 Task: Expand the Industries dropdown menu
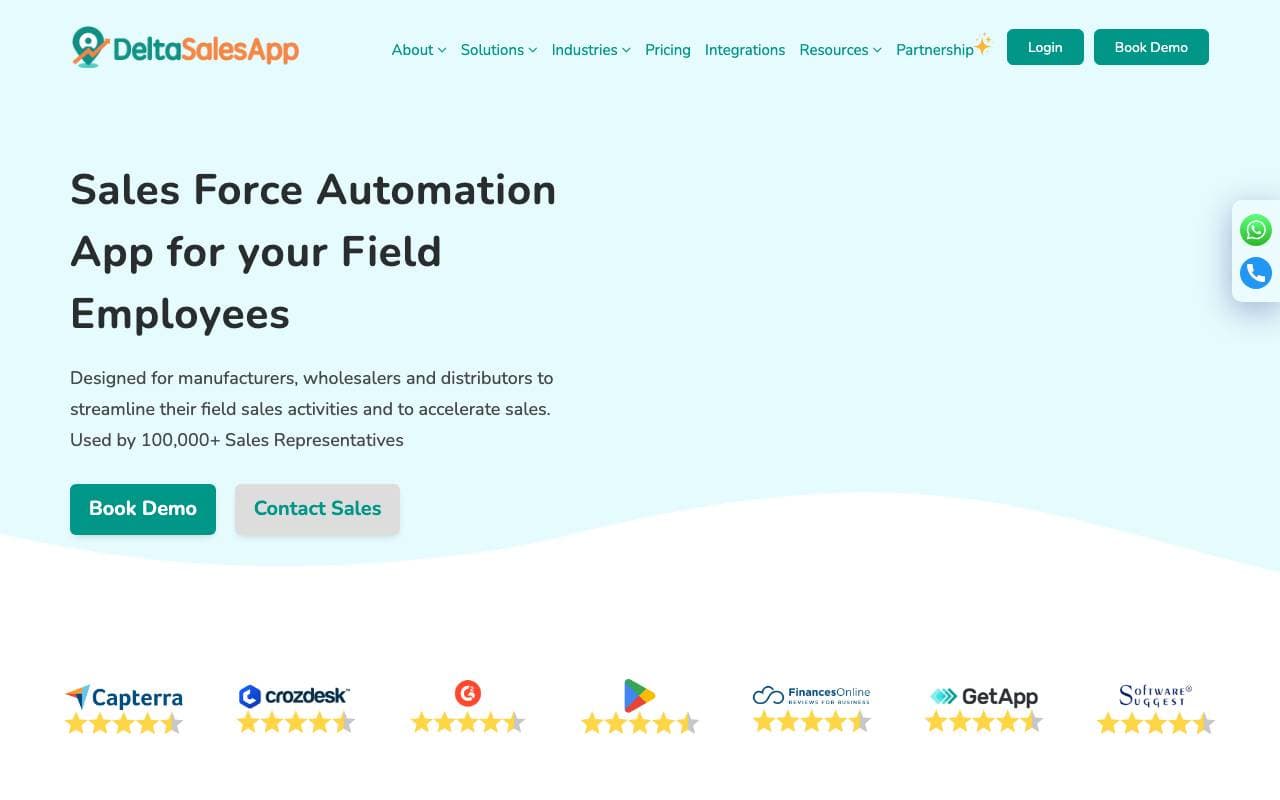click(x=591, y=50)
